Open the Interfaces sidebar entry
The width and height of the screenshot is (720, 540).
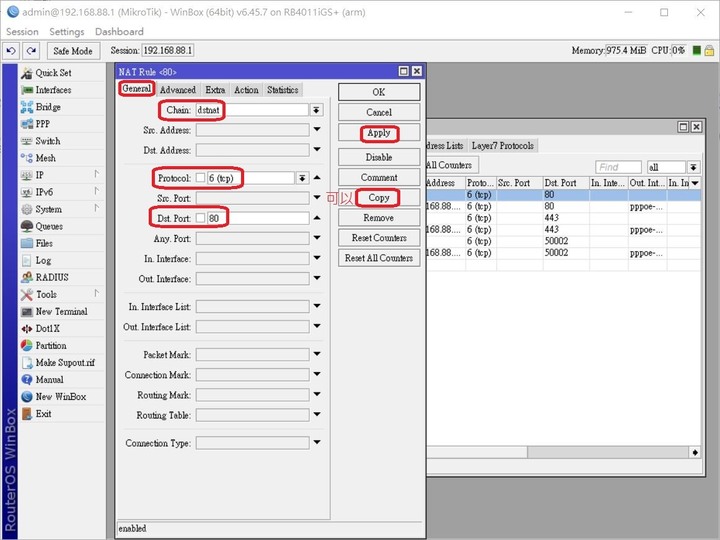53,90
